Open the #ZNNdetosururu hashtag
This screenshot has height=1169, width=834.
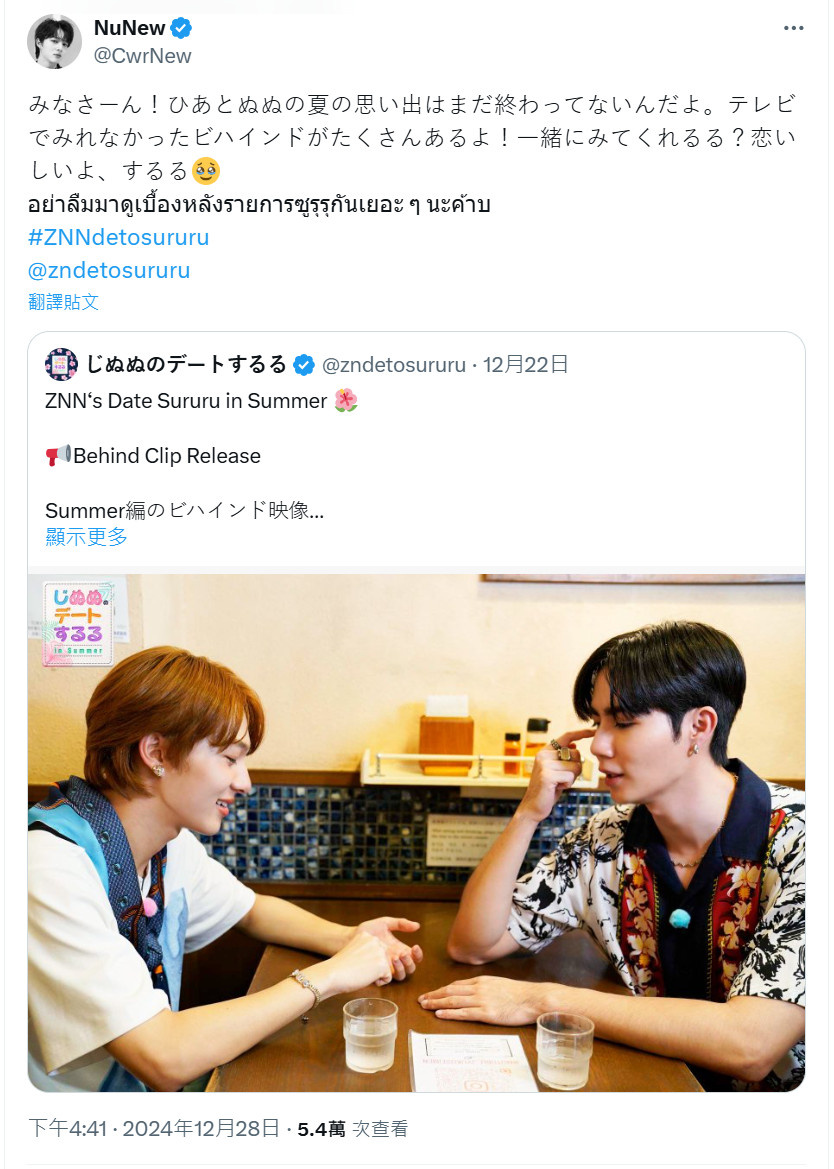click(119, 237)
